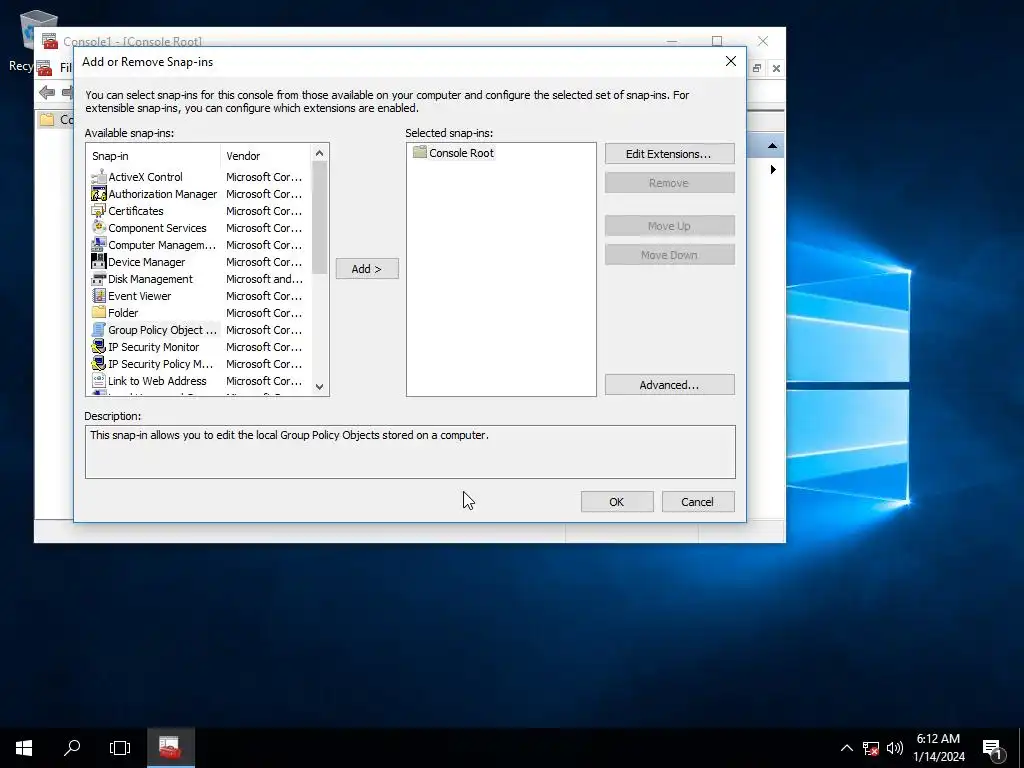Click the Certificates snap-in icon

[x=99, y=210]
